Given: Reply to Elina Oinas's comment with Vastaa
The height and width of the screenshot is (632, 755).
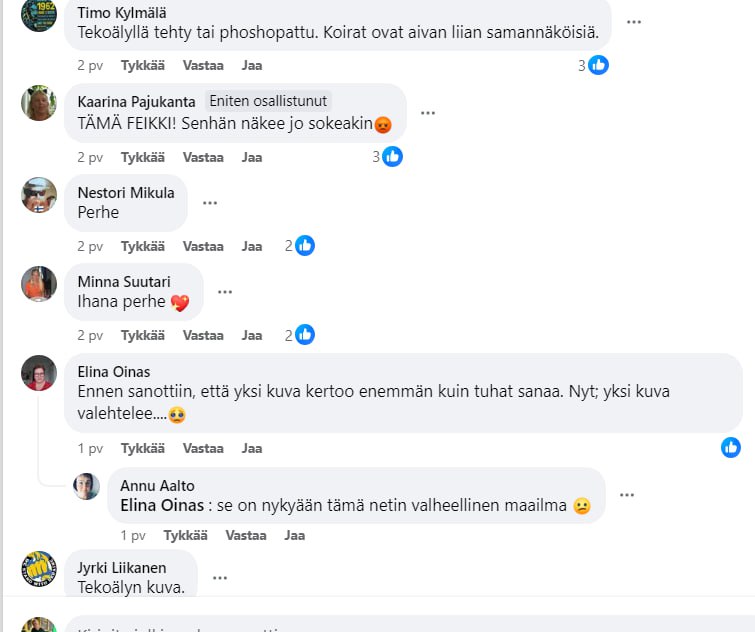Looking at the screenshot, I should pos(203,448).
